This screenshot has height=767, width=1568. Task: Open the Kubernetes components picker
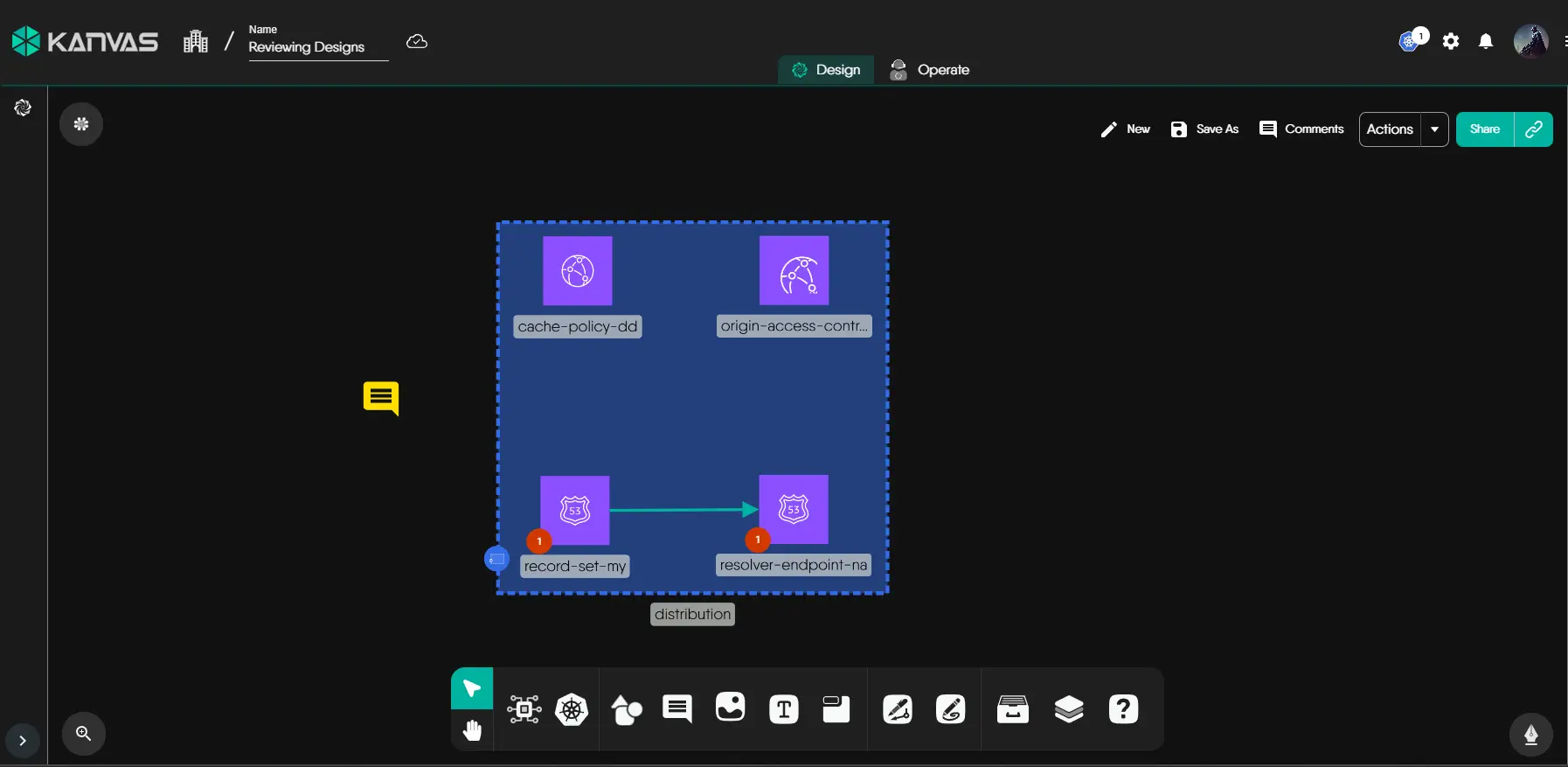(572, 709)
